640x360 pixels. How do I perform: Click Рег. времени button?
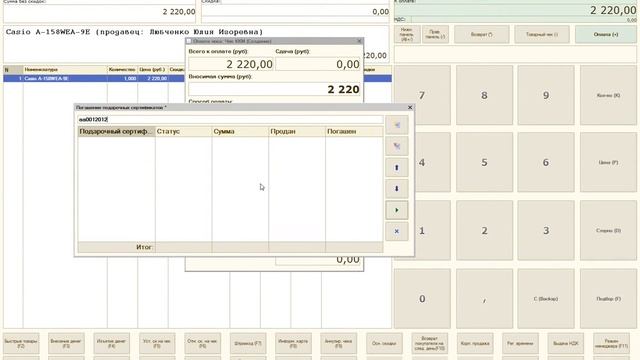pos(520,343)
